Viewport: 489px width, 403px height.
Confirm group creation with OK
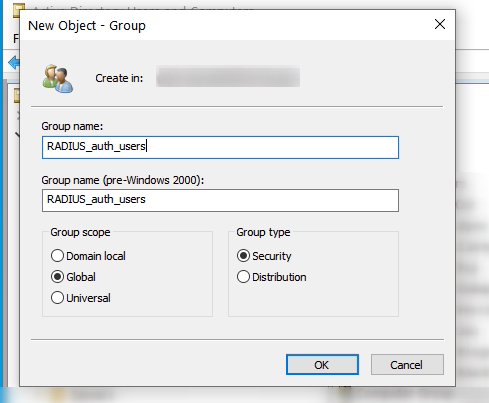(322, 365)
